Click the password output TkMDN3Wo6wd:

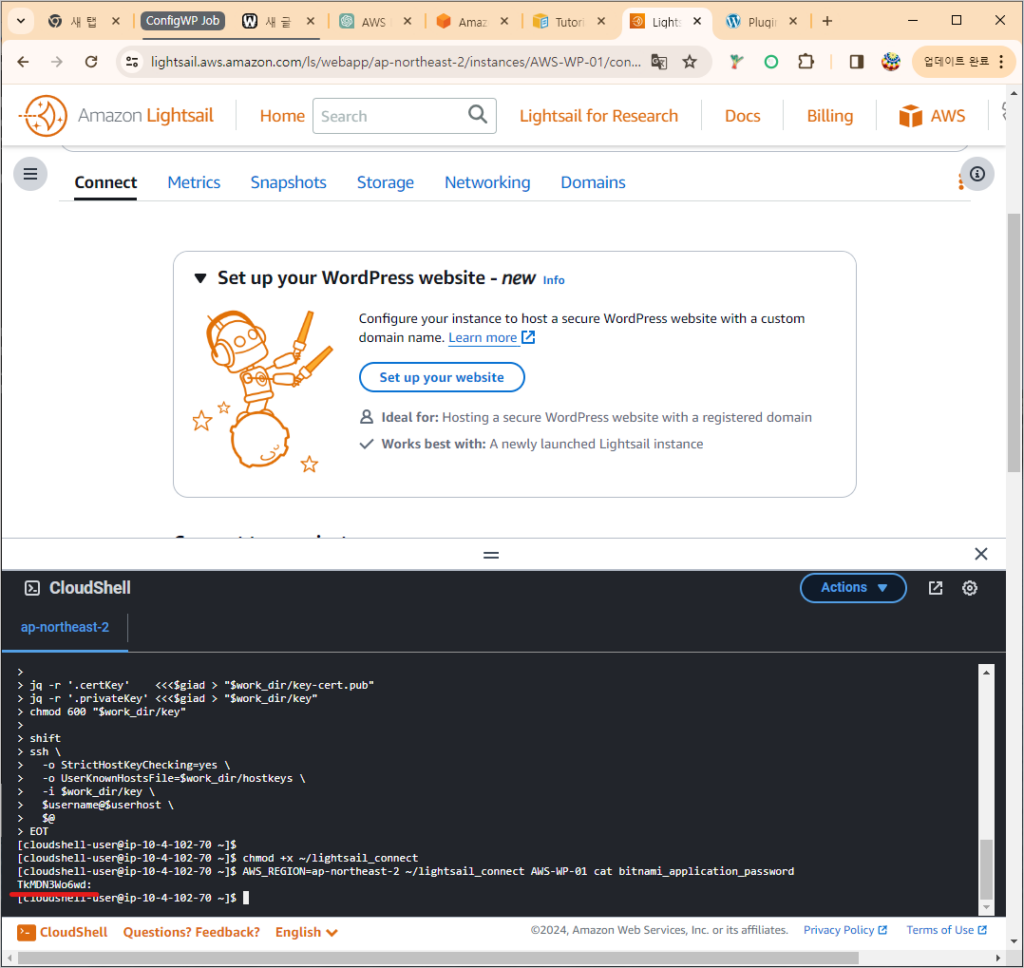tap(54, 884)
